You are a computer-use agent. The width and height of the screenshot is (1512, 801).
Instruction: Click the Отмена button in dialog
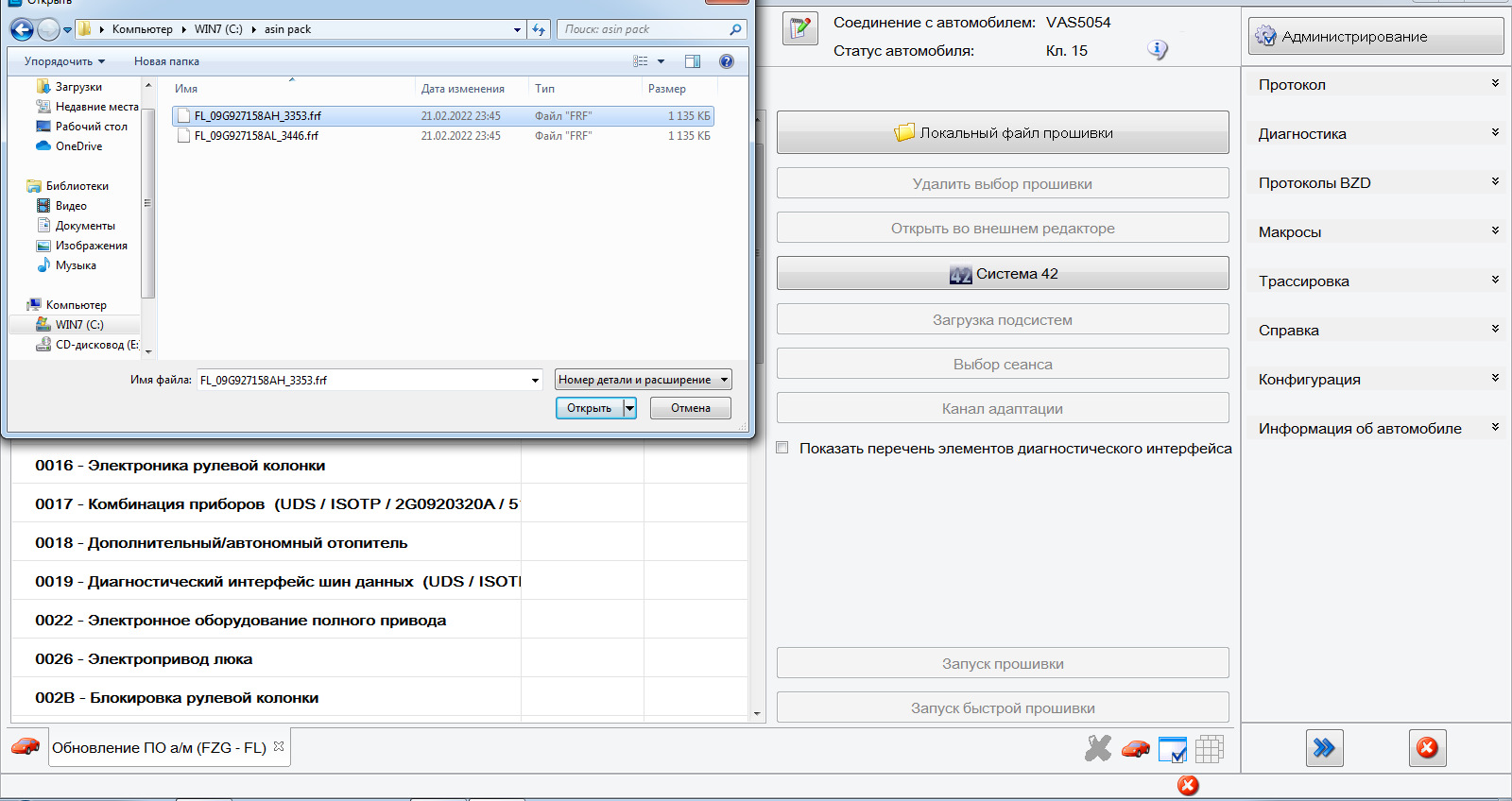(x=691, y=408)
